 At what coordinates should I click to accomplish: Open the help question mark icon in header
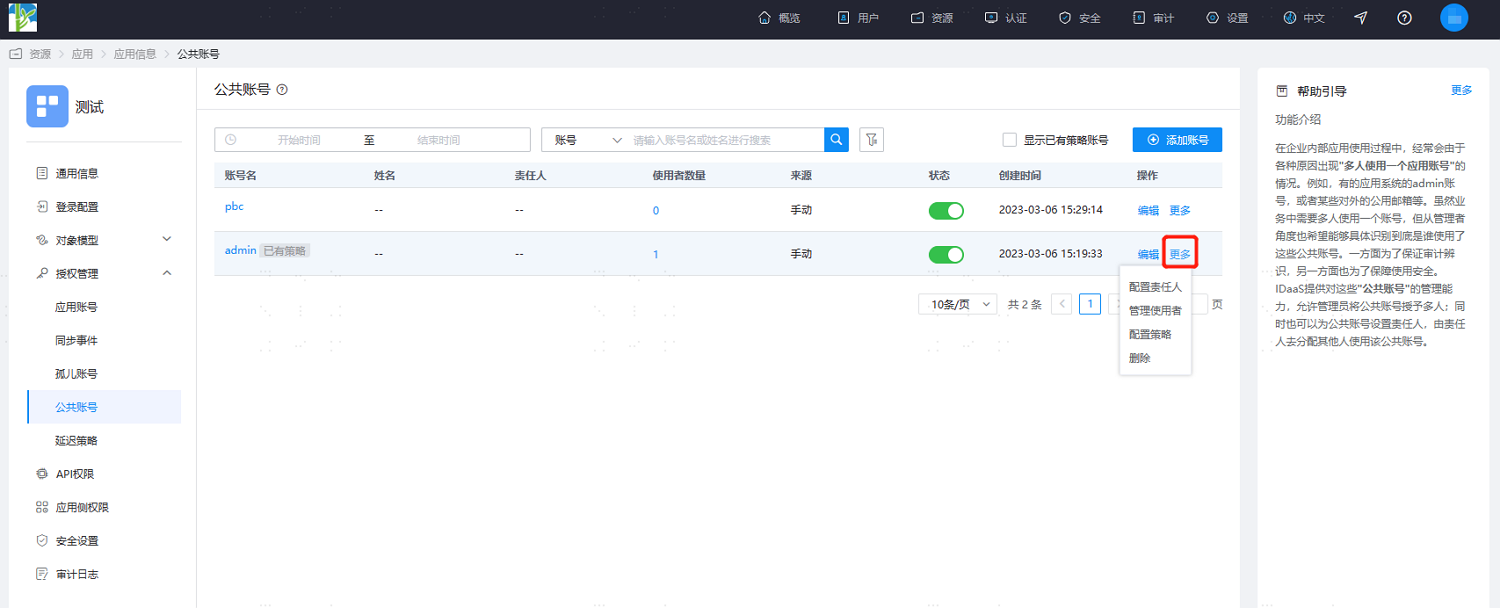1404,18
